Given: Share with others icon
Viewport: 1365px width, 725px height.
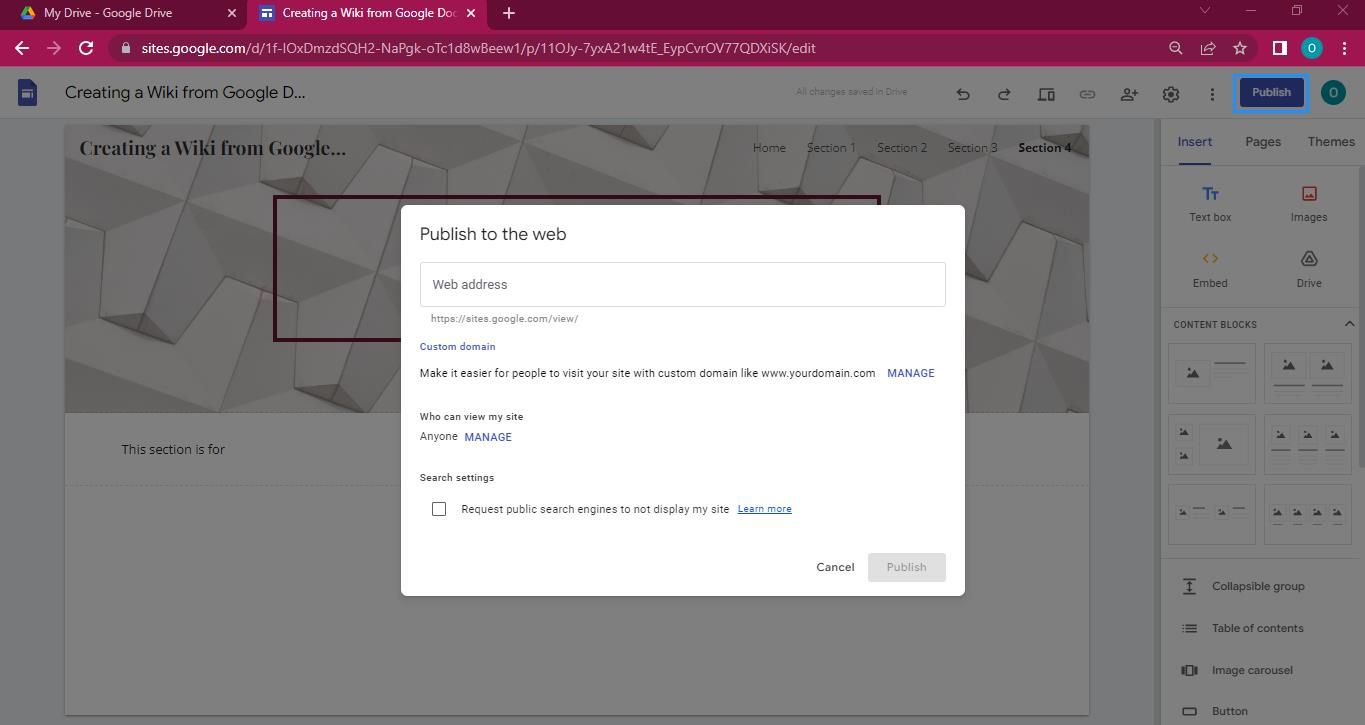Looking at the screenshot, I should pyautogui.click(x=1129, y=94).
